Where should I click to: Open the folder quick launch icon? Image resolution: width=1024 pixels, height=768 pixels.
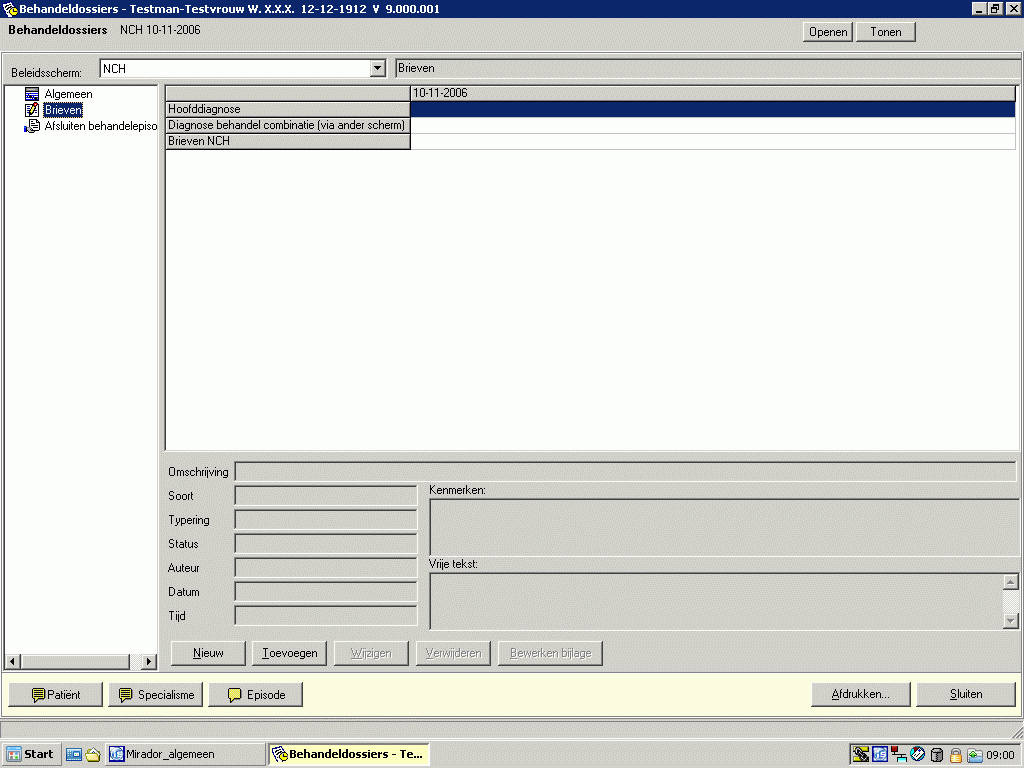pyautogui.click(x=93, y=755)
